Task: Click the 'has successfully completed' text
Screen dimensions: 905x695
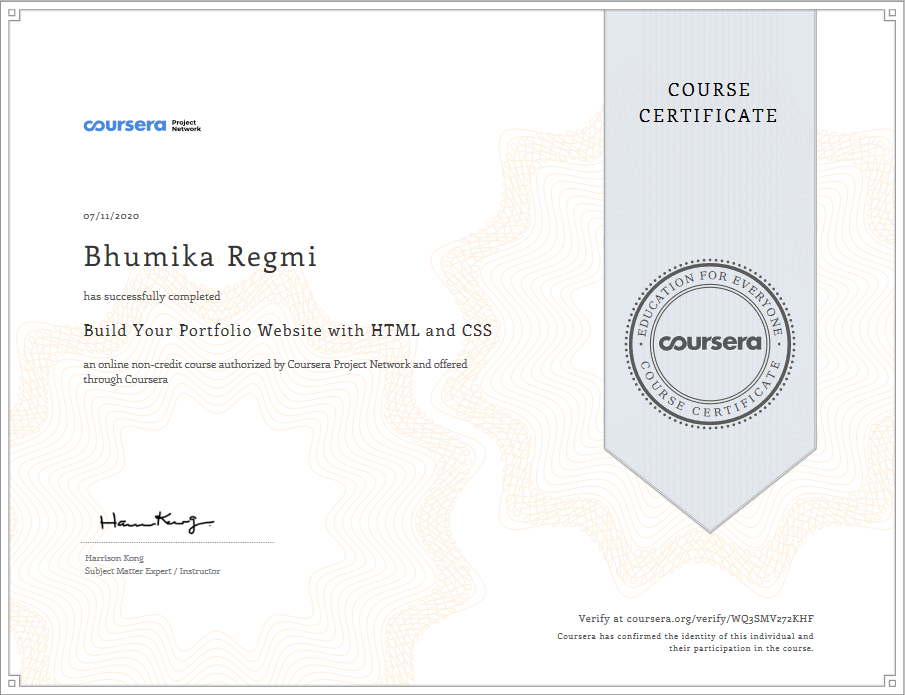Action: pos(152,296)
